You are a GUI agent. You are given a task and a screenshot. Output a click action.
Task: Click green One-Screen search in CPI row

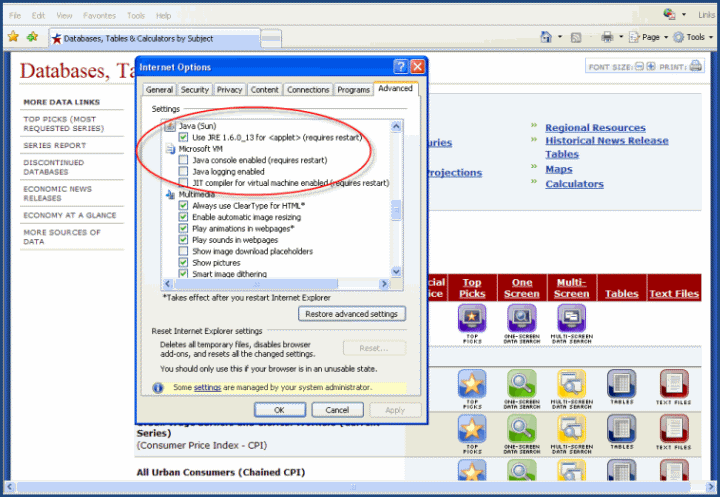click(x=522, y=429)
